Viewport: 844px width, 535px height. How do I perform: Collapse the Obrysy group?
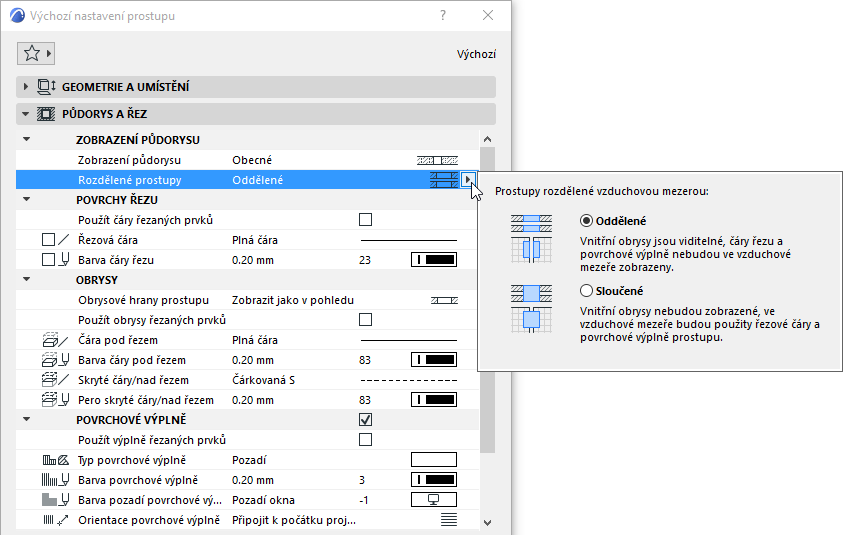(x=26, y=279)
